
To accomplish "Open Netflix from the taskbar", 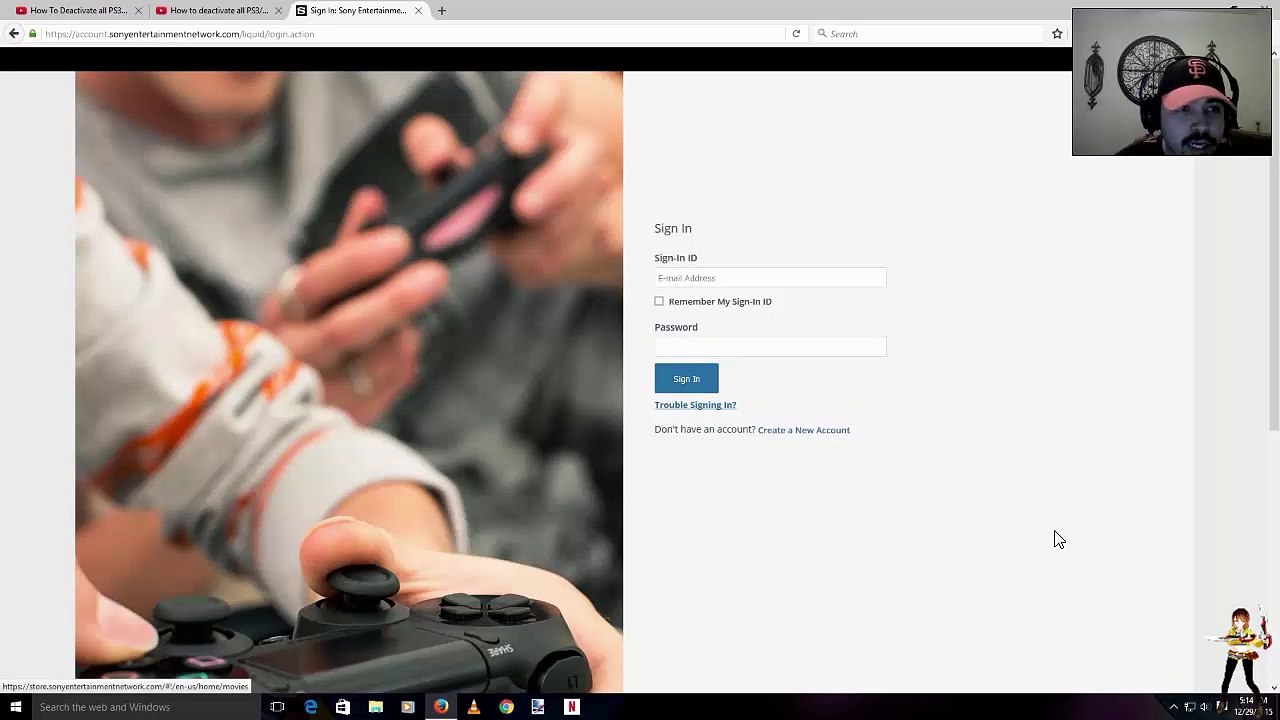I will pyautogui.click(x=571, y=707).
